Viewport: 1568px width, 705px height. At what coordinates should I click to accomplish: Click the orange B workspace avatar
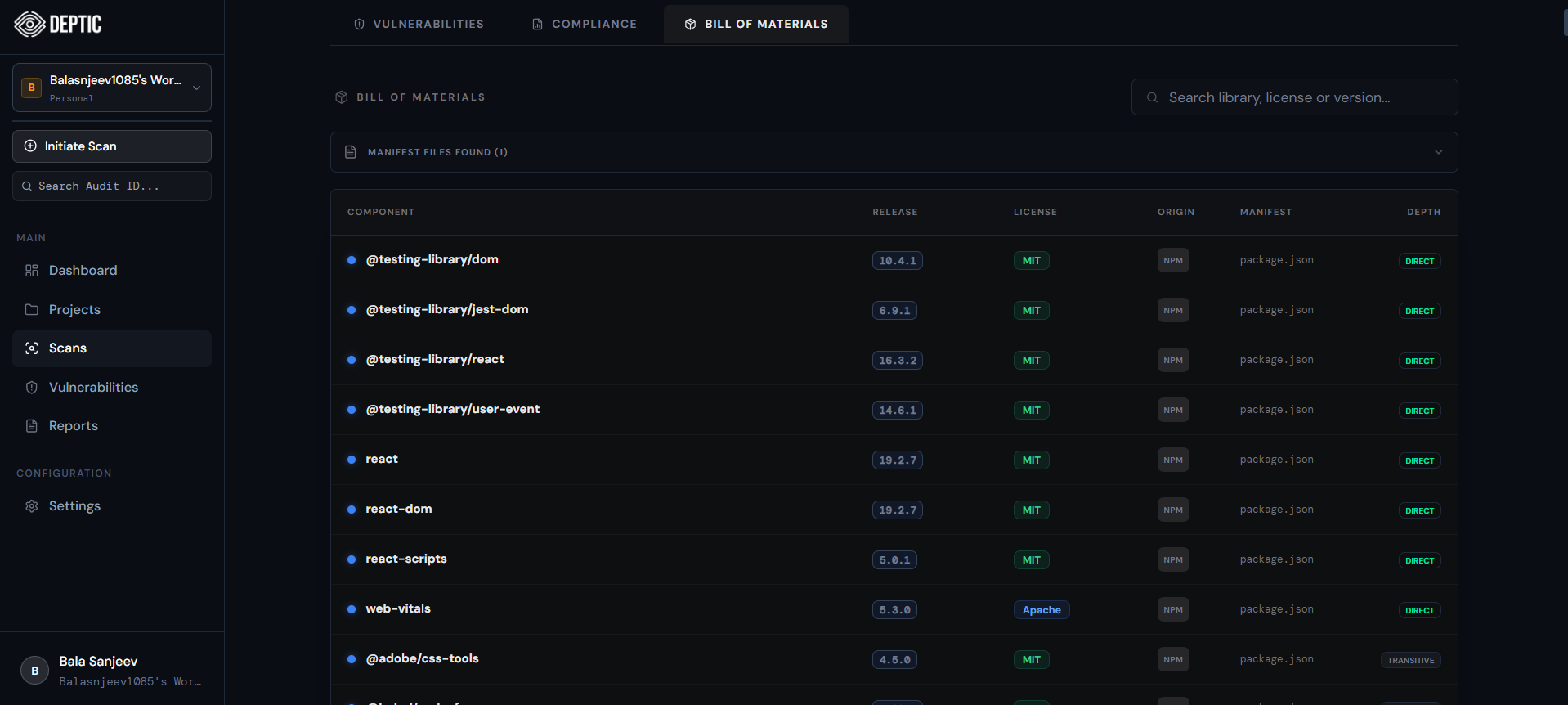[31, 88]
